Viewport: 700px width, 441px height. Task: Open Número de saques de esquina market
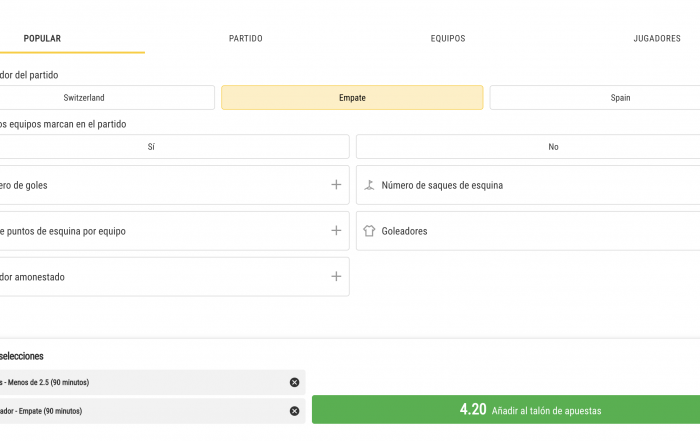(x=528, y=185)
